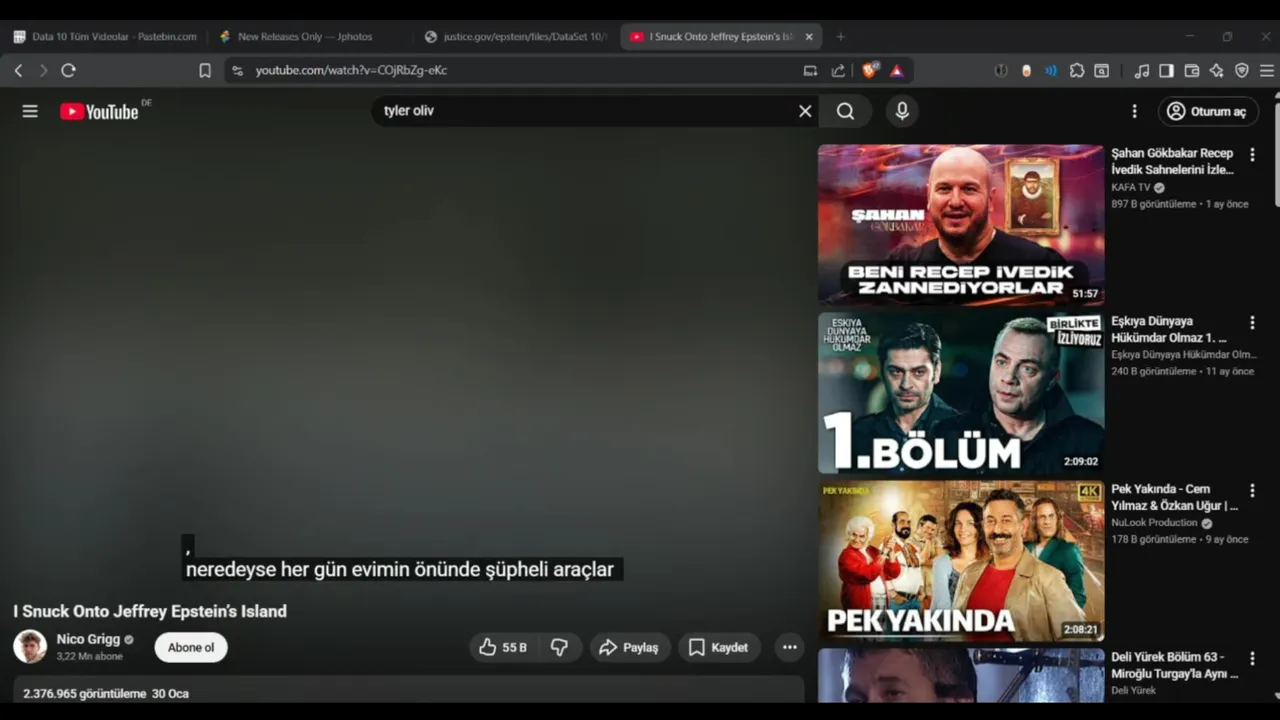Open the browser main hamburger menu
The height and width of the screenshot is (720, 1280).
pyautogui.click(x=1266, y=70)
